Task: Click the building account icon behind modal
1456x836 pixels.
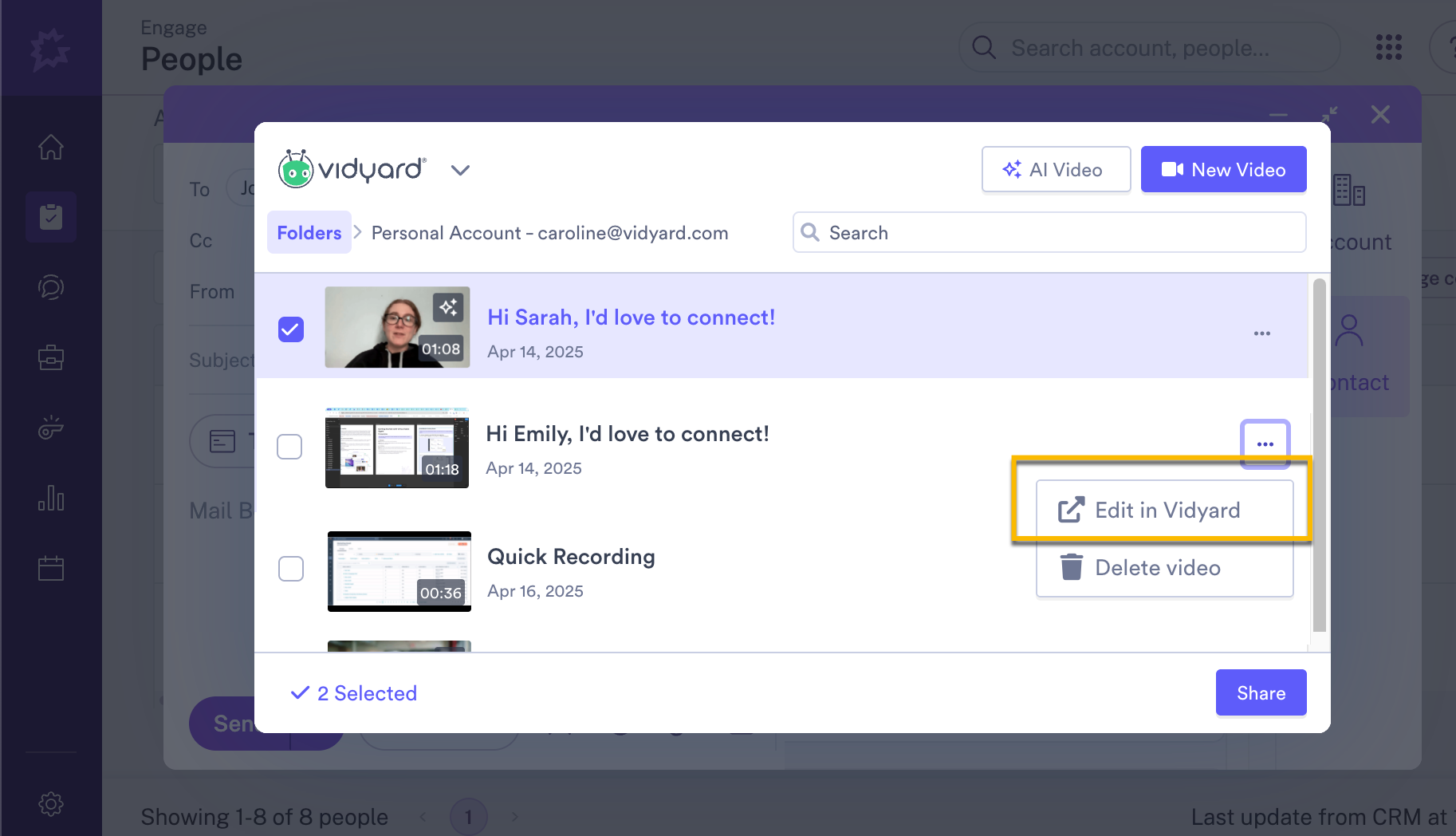Action: pos(1348,190)
